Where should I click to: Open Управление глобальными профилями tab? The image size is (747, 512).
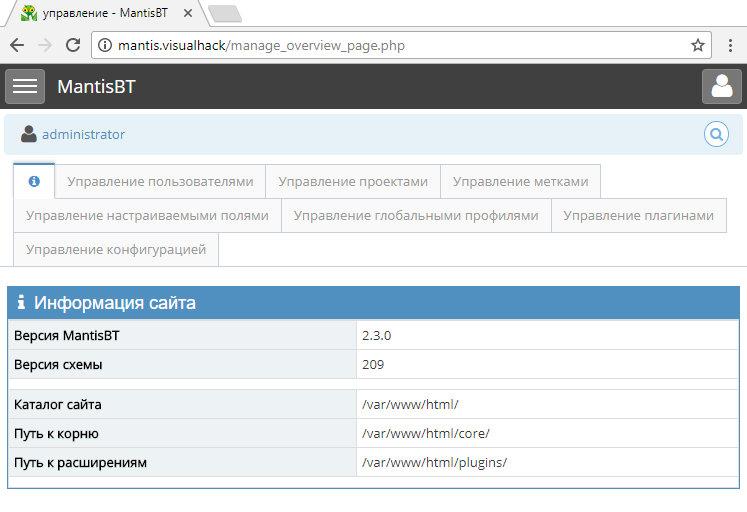tap(416, 216)
